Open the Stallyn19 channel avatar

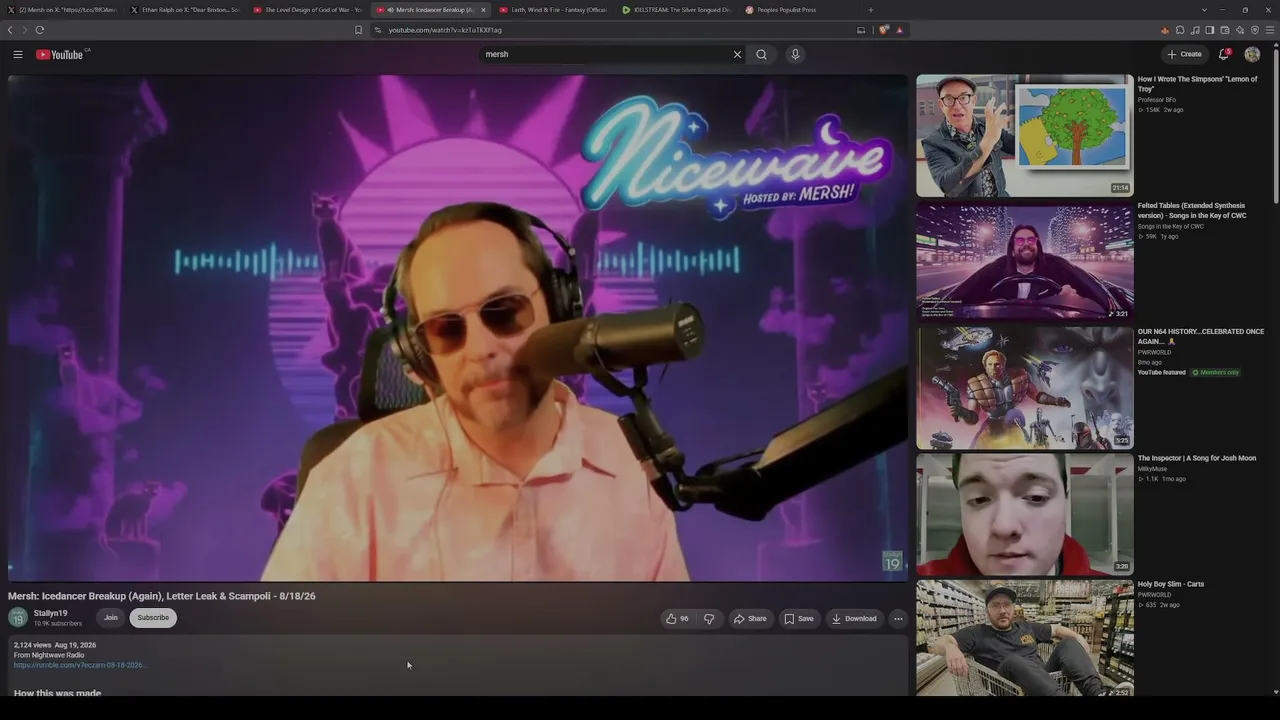point(18,617)
